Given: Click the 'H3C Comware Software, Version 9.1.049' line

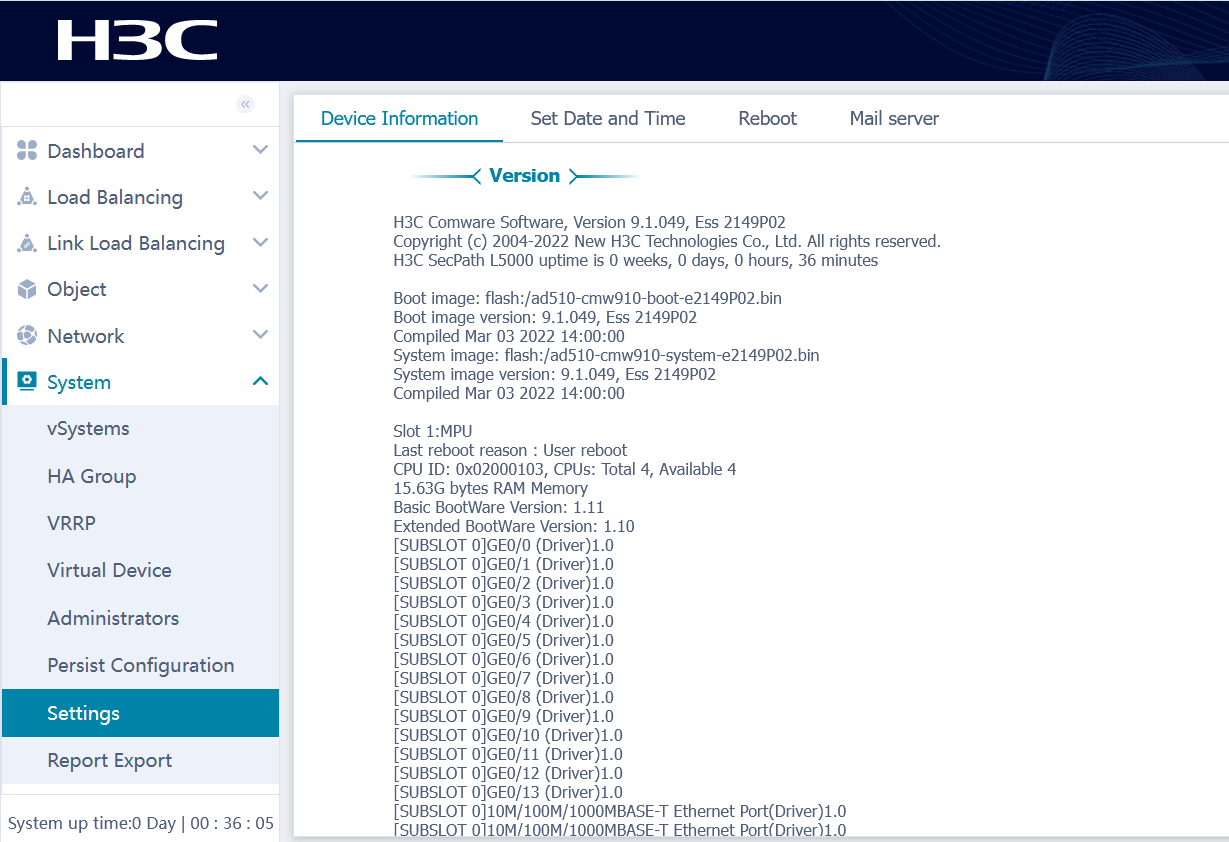Looking at the screenshot, I should pos(590,222).
